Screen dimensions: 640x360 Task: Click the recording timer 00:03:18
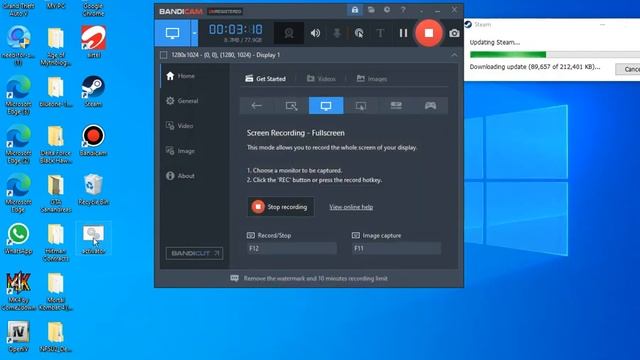(x=236, y=29)
